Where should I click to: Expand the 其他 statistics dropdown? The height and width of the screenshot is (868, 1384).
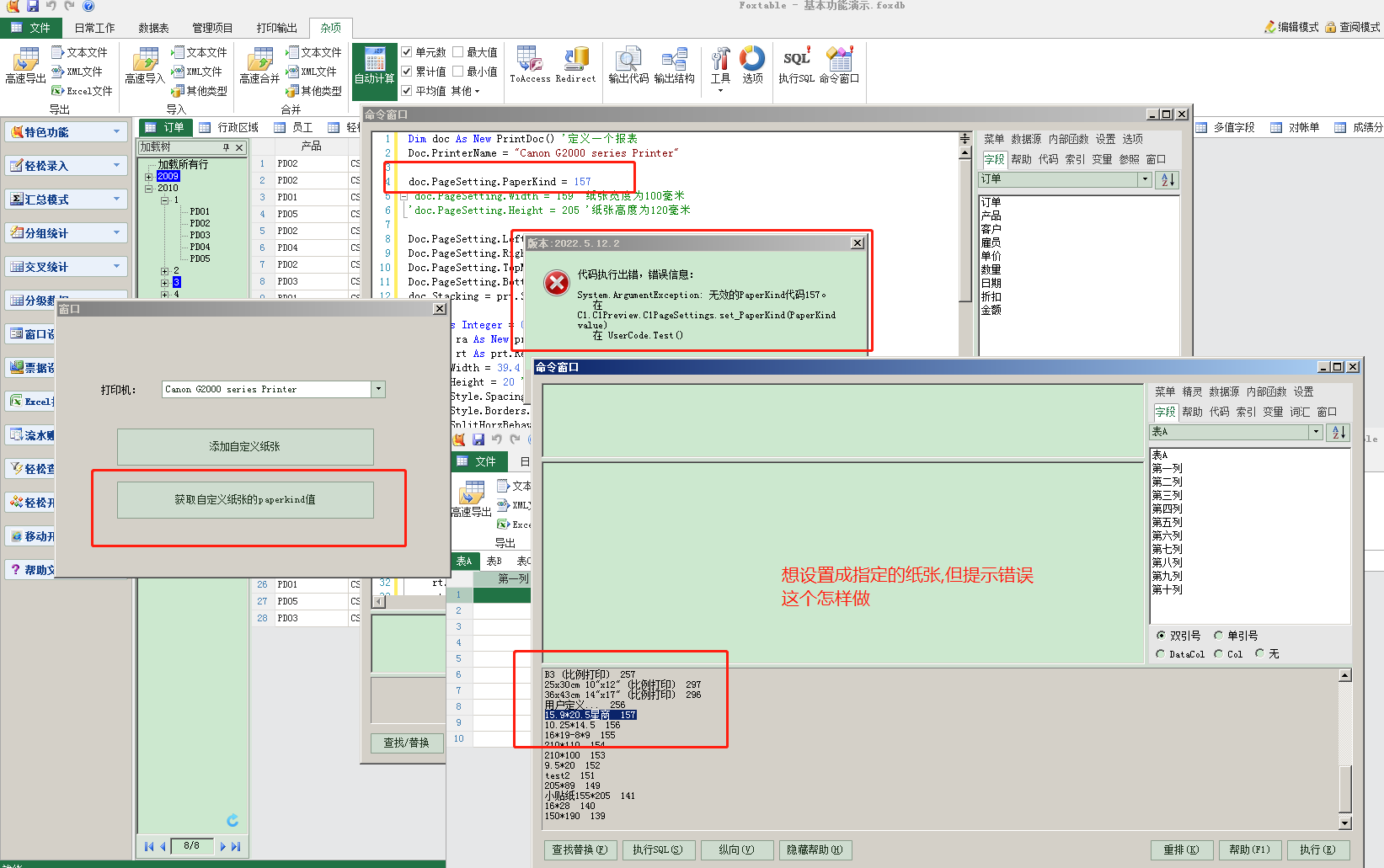(466, 91)
